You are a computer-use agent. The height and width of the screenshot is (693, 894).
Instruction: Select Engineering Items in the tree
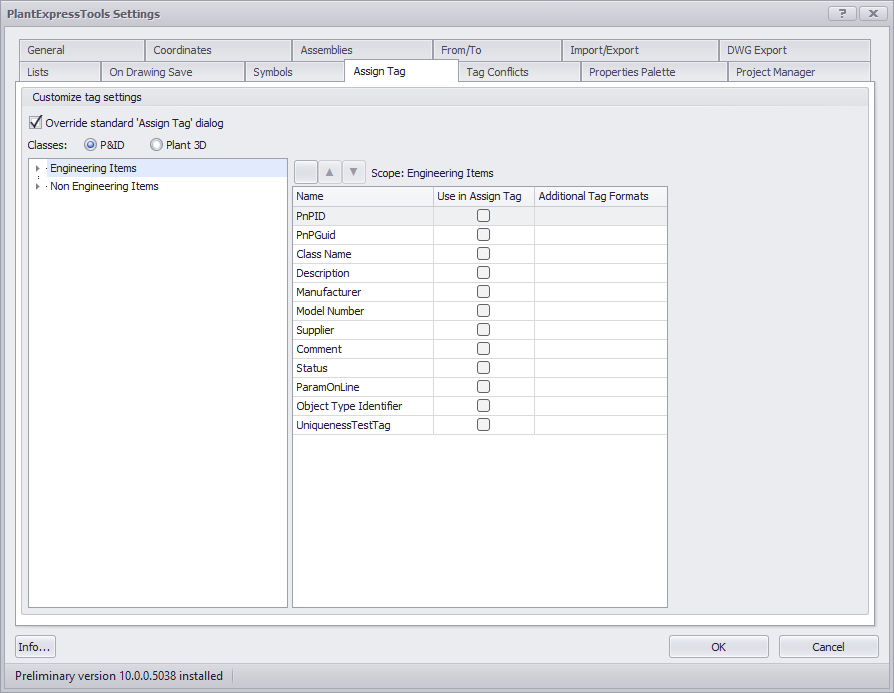(x=94, y=168)
